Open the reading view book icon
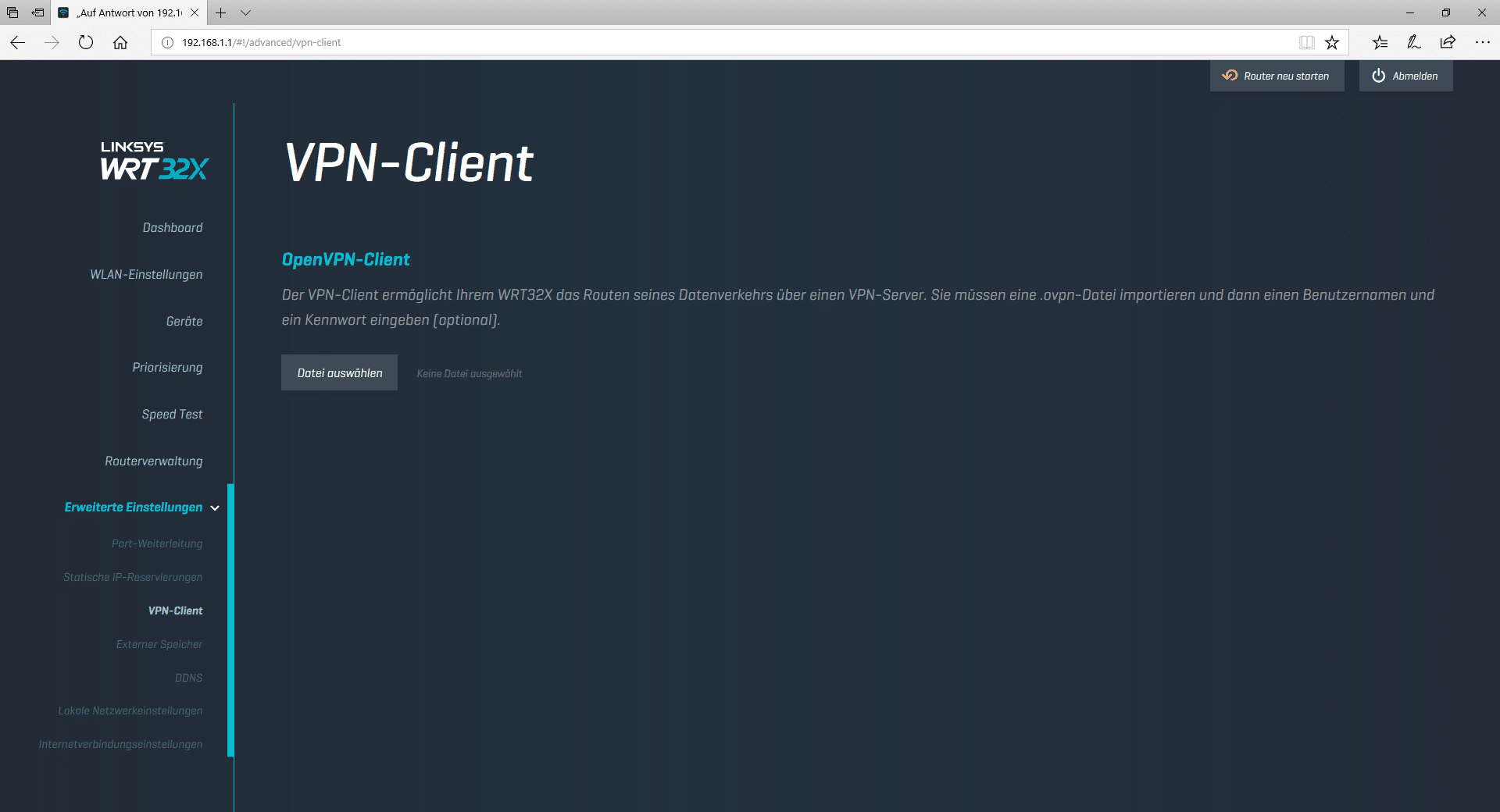The image size is (1500, 812). pos(1306,43)
